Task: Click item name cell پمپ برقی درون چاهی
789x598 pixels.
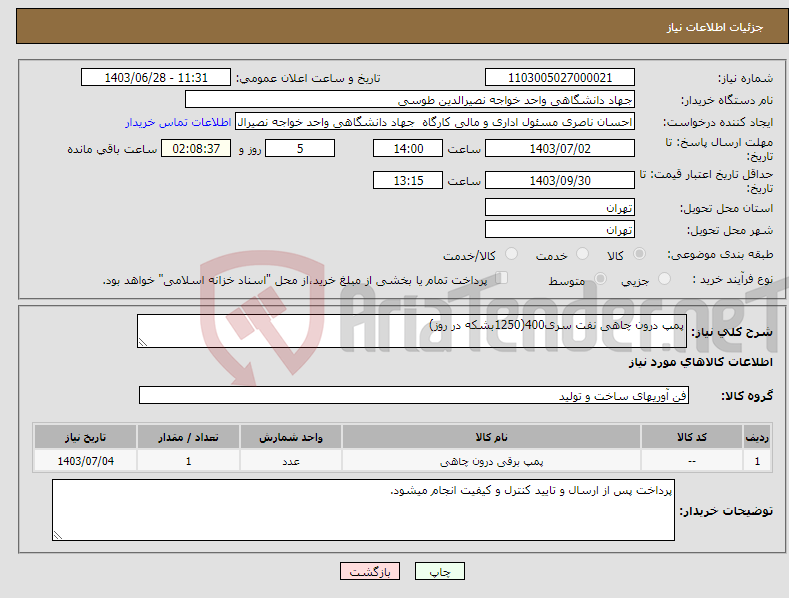Action: [491, 461]
